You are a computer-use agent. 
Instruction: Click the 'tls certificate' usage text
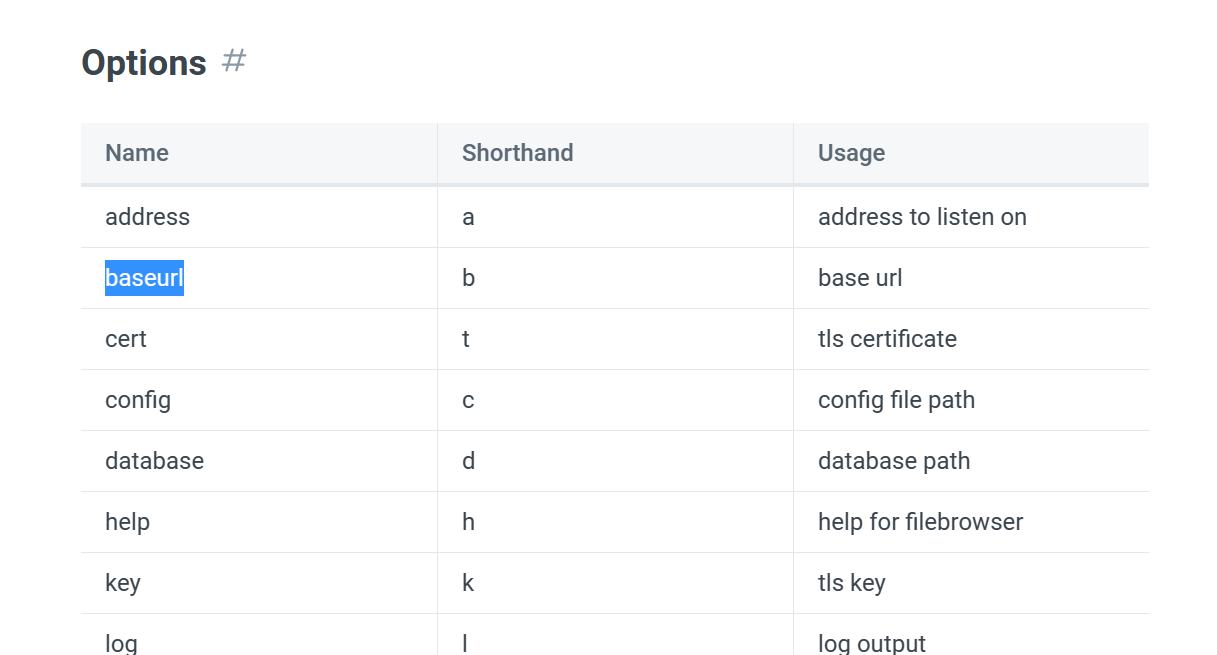887,339
